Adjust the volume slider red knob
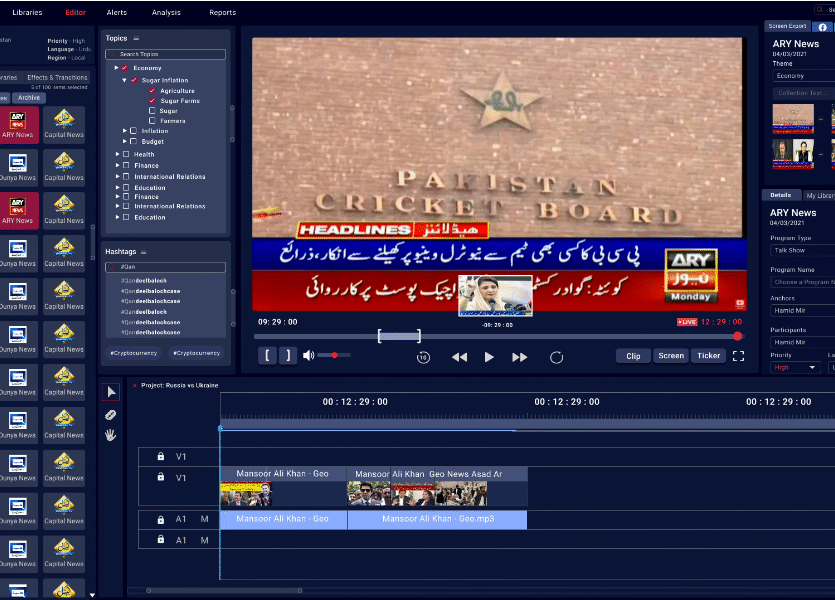Viewport: 835px width, 600px height. tap(334, 355)
